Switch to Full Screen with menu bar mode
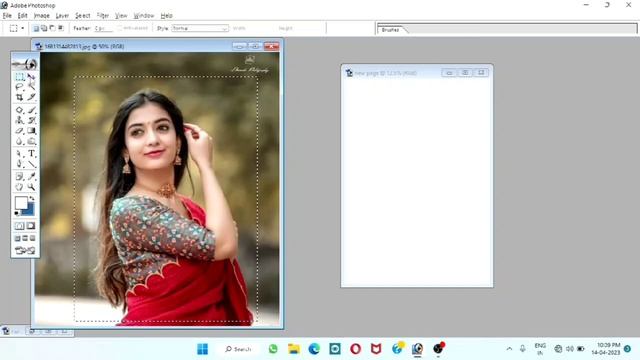Screen dimensions: 640x360 tap(25, 238)
